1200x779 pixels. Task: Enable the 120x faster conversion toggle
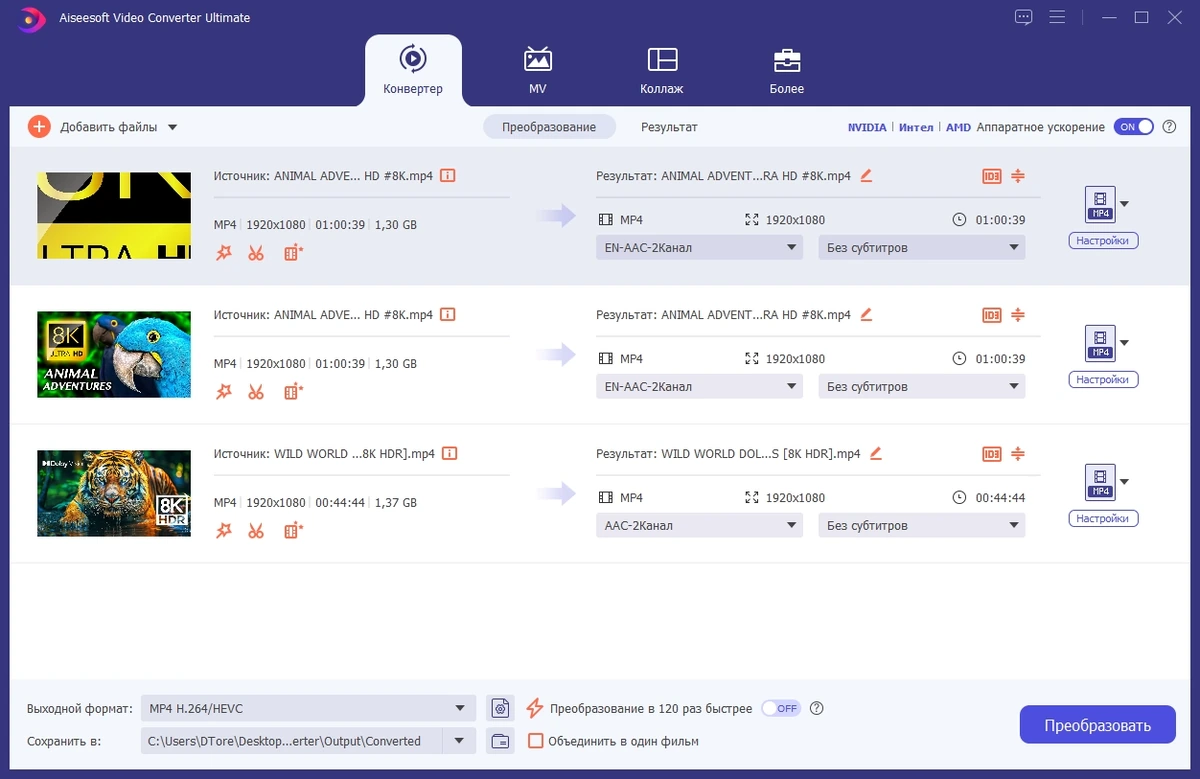[781, 708]
